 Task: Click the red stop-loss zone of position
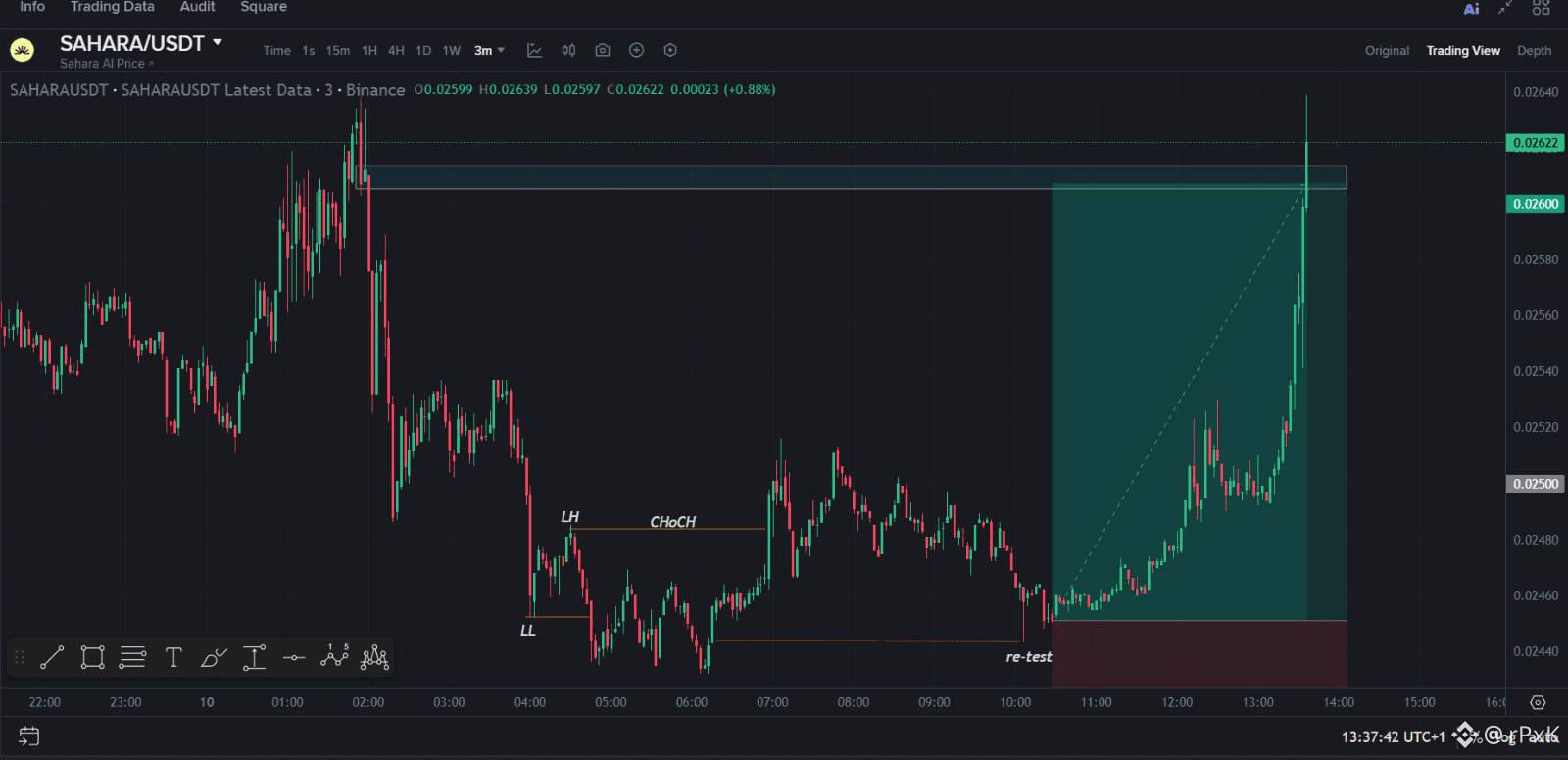pyautogui.click(x=1199, y=653)
